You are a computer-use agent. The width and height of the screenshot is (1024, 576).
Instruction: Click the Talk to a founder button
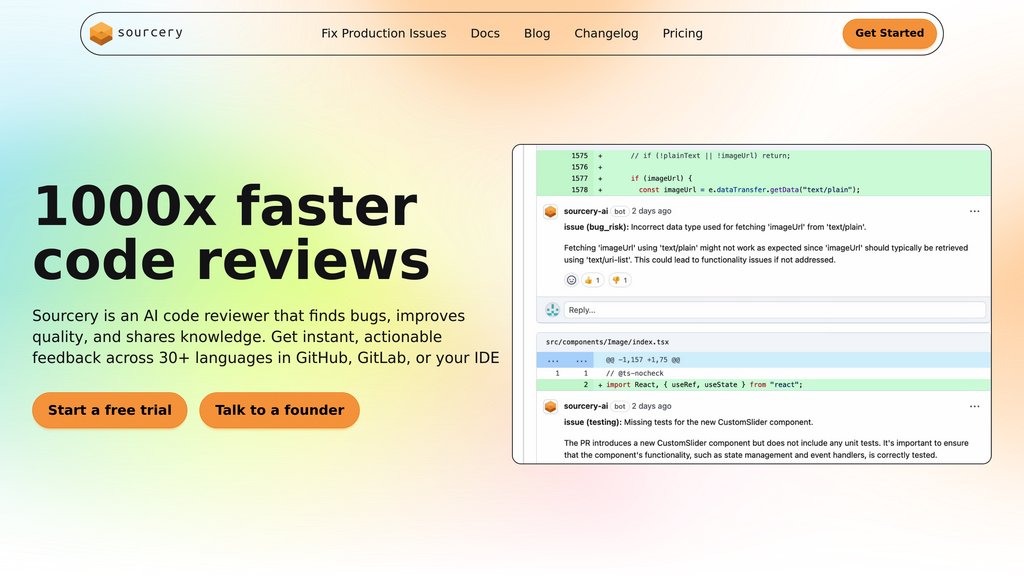280,410
